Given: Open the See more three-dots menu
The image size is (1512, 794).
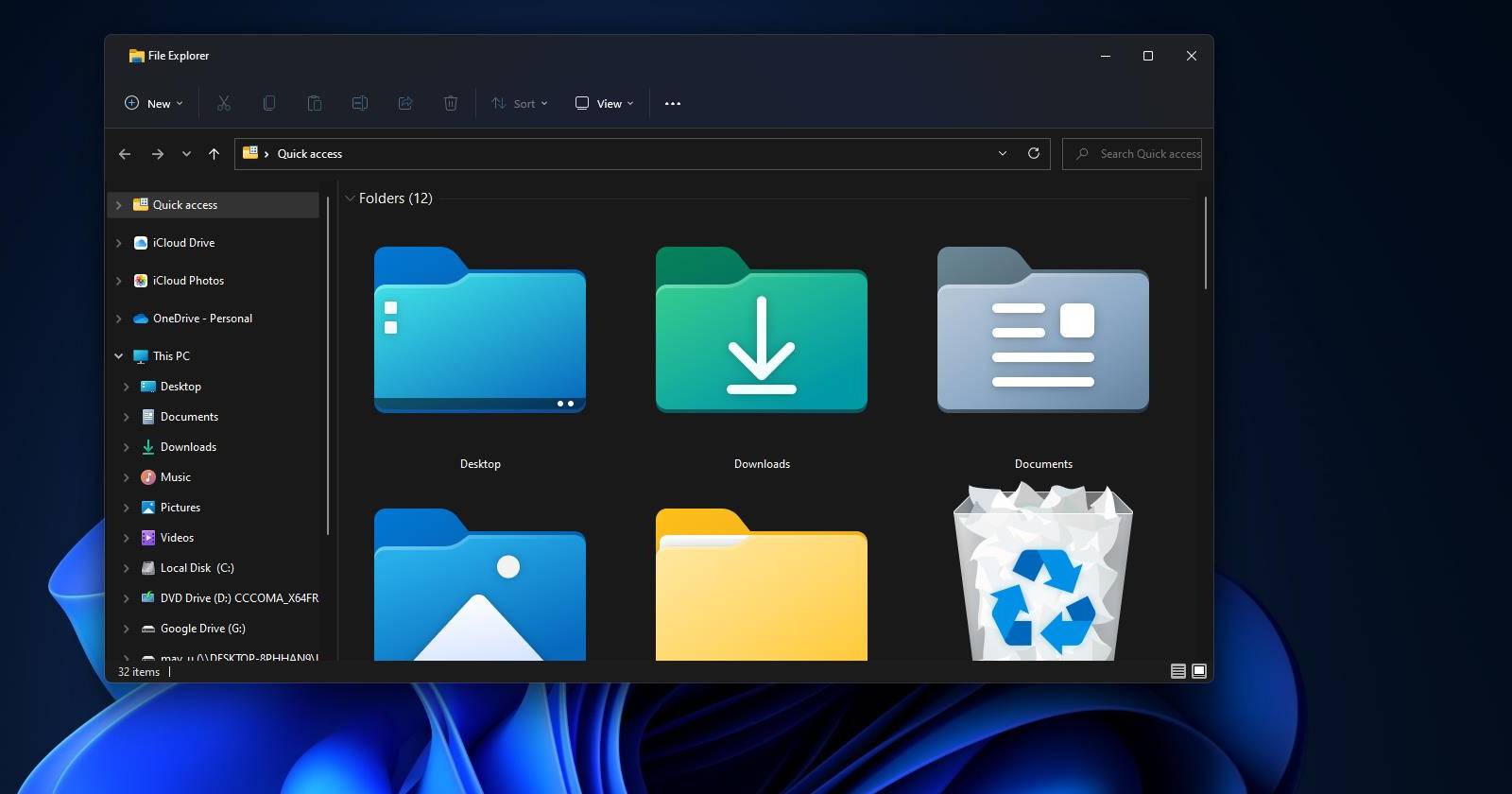Looking at the screenshot, I should (673, 103).
